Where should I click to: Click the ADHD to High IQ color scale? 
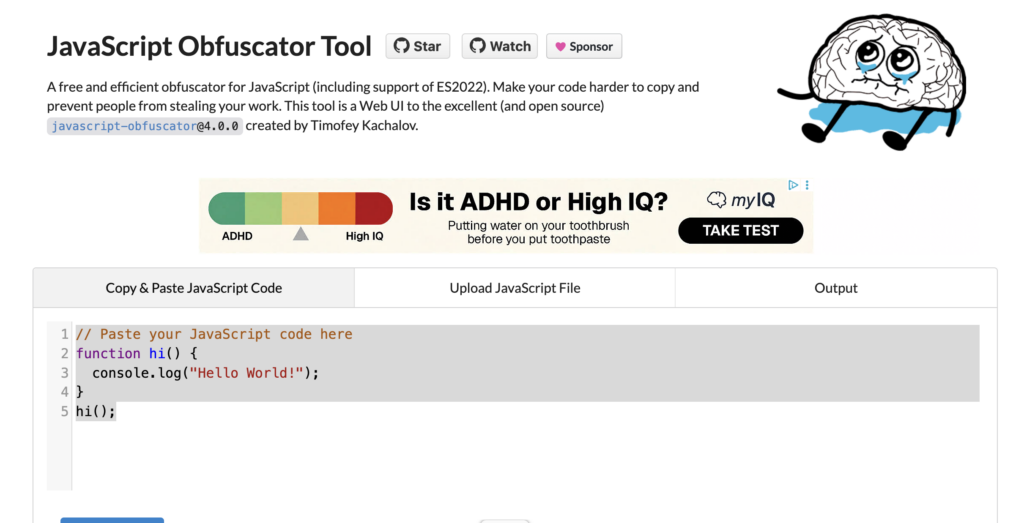tap(300, 208)
